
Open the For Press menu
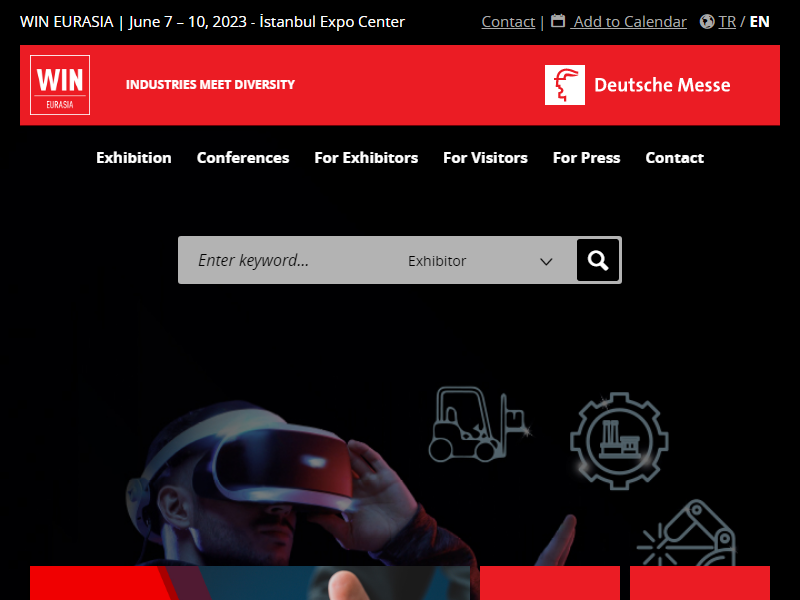point(586,158)
